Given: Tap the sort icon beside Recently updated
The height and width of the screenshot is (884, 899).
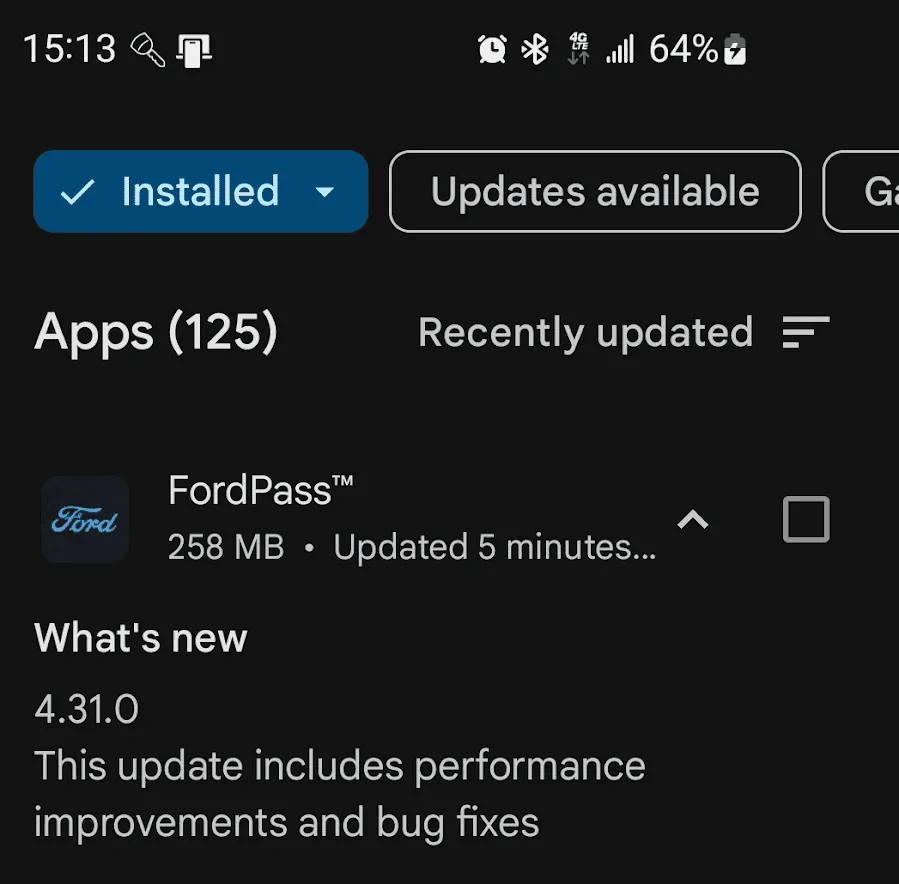Looking at the screenshot, I should pos(807,331).
